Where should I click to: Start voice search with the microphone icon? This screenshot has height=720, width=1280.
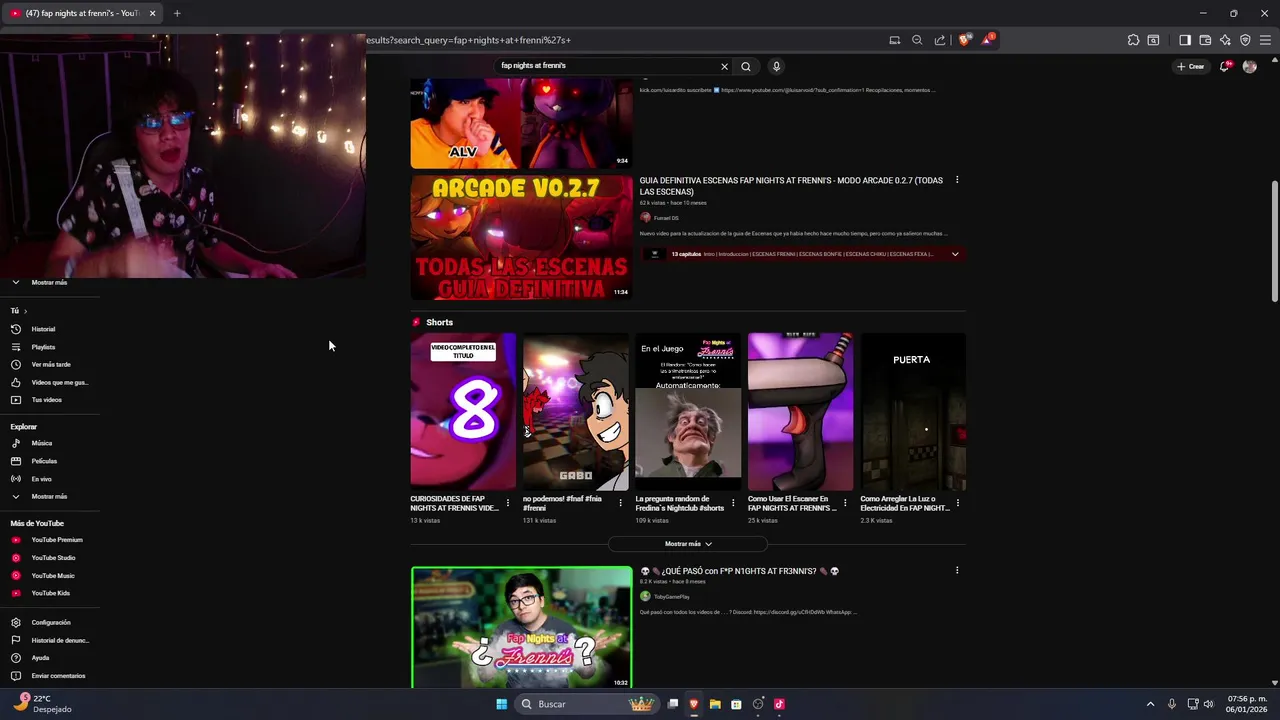776,66
